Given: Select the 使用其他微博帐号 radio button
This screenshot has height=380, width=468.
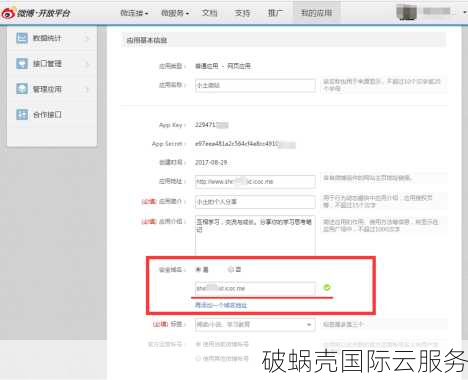Looking at the screenshot, I should click(x=198, y=358).
